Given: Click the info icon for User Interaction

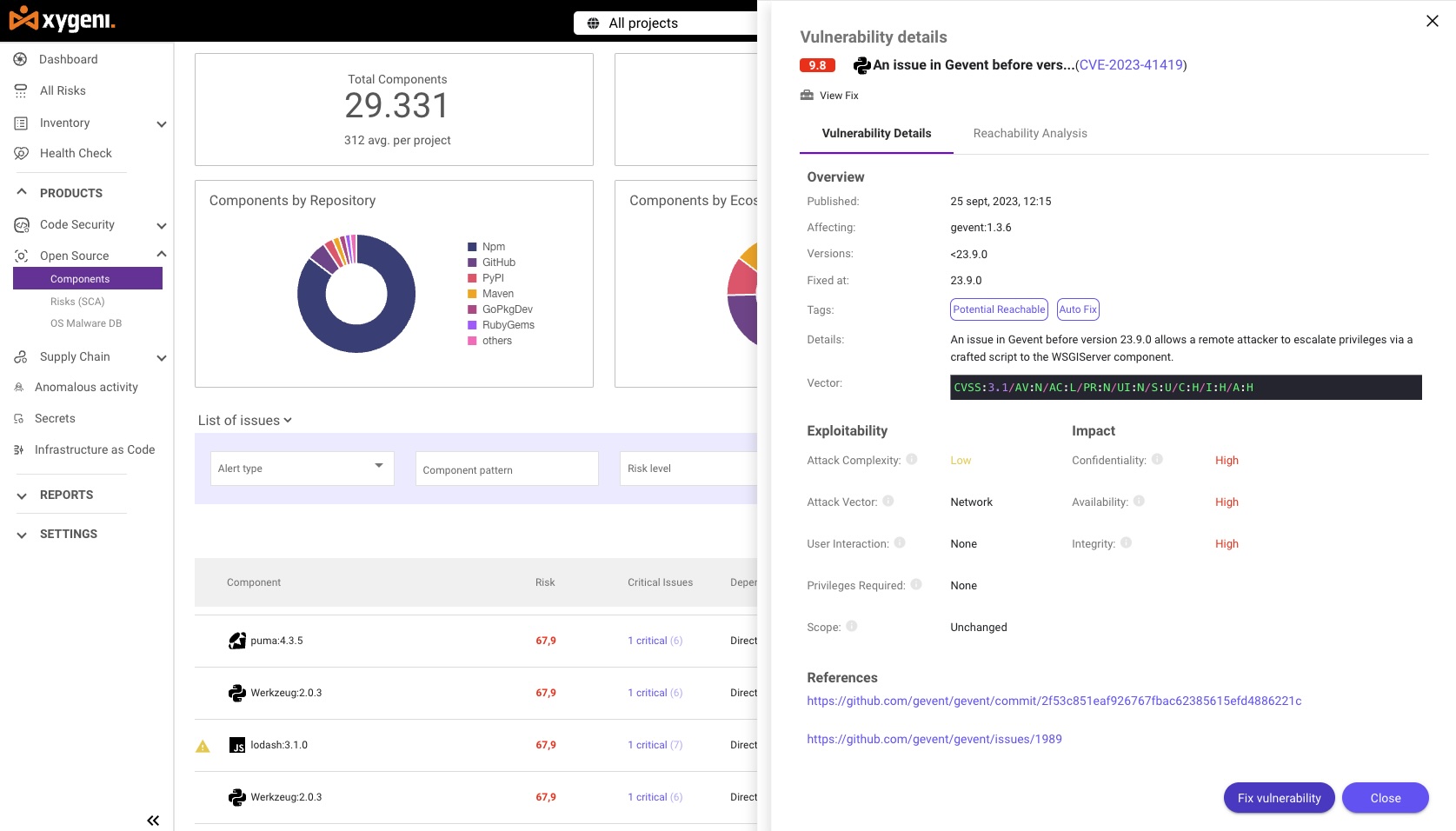Looking at the screenshot, I should pyautogui.click(x=900, y=542).
